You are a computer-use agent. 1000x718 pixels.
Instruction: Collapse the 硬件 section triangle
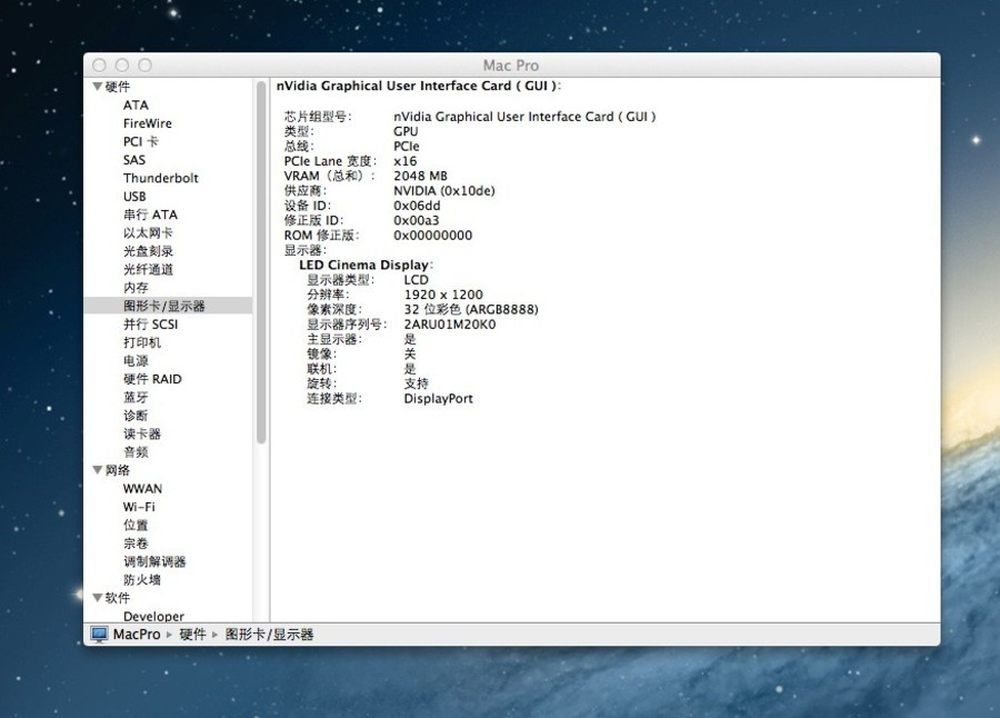click(x=98, y=86)
